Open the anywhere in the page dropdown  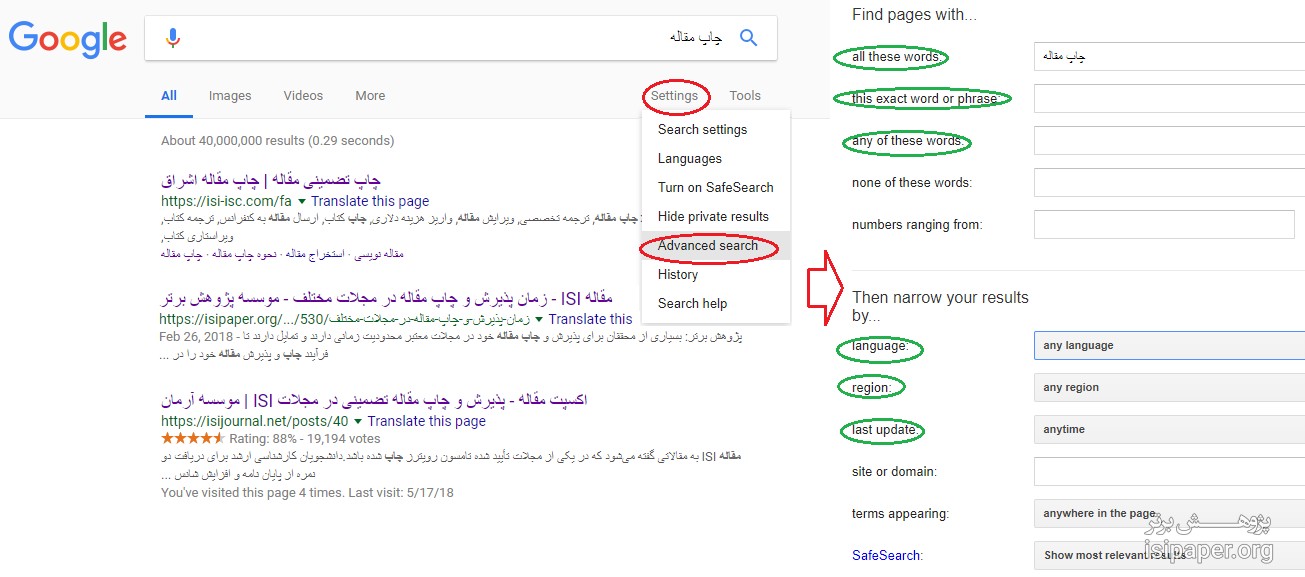(x=1169, y=513)
